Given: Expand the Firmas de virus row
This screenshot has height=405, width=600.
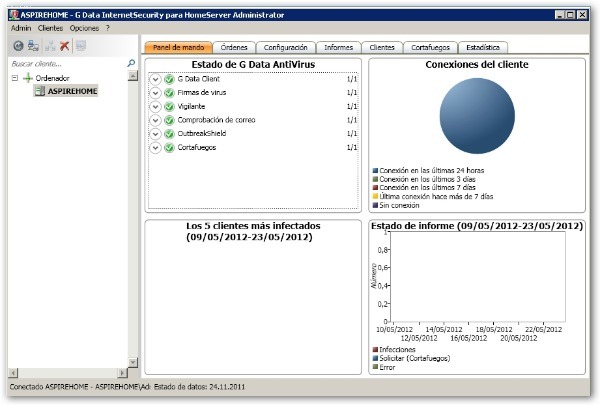Looking at the screenshot, I should pos(155,93).
